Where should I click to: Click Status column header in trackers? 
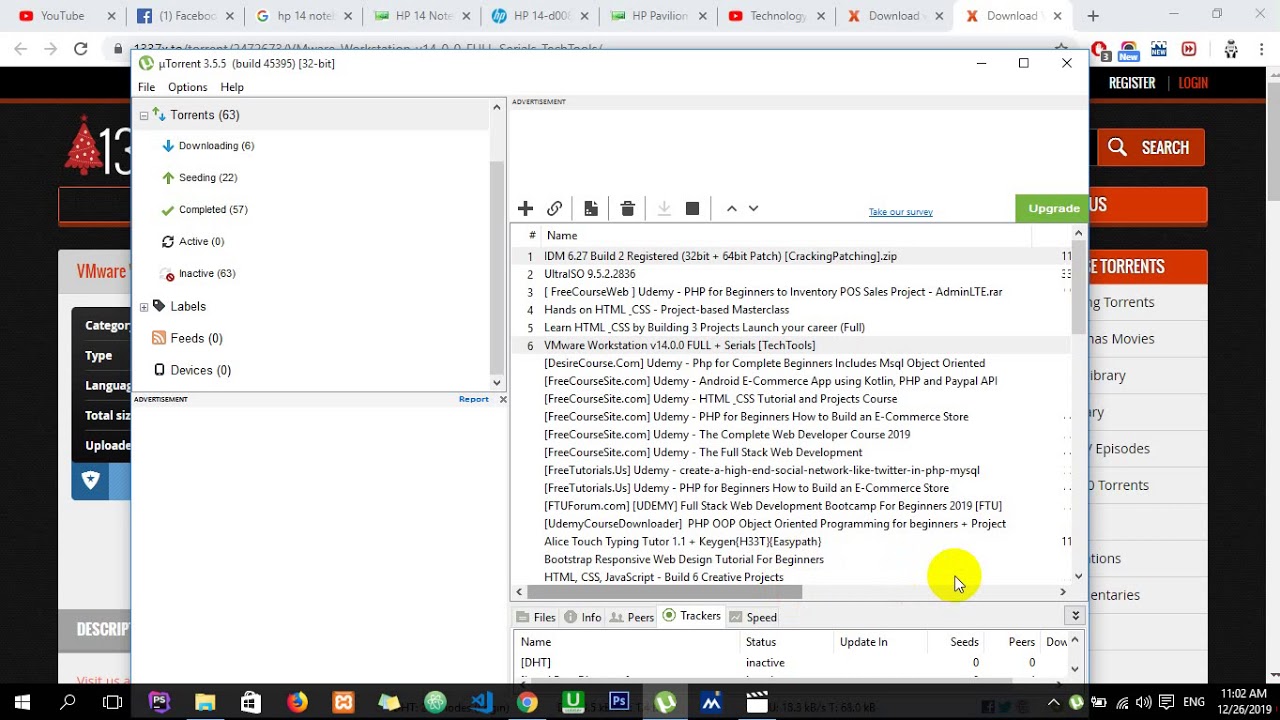click(x=760, y=642)
